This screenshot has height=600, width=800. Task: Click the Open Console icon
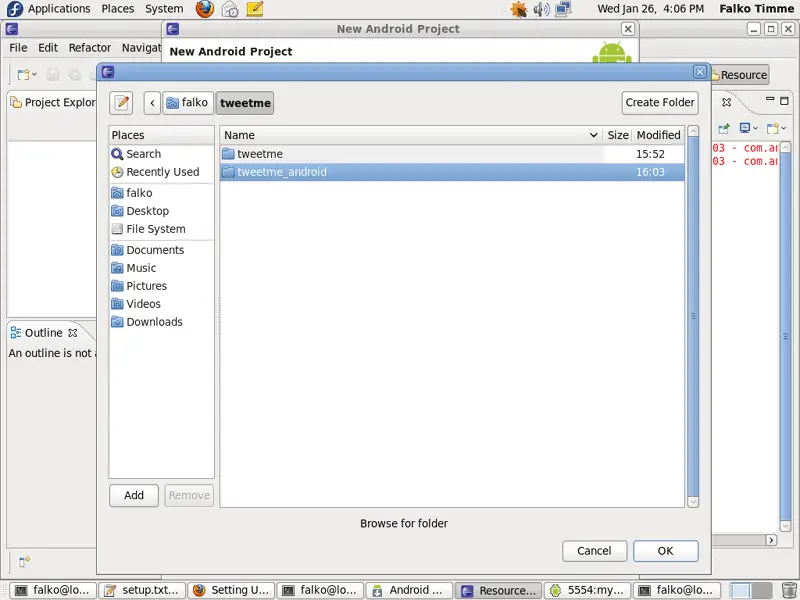773,128
